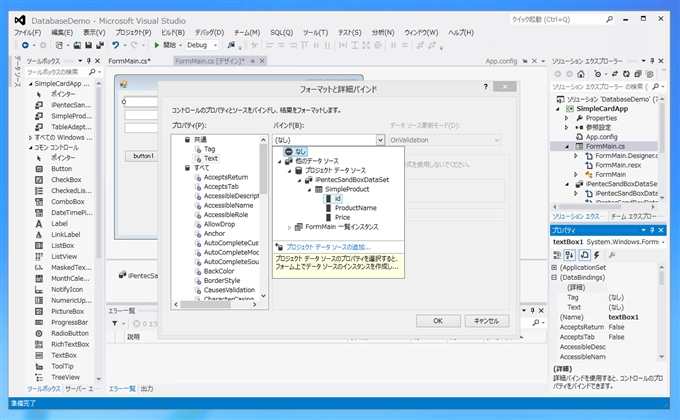Open the Bind combo box dropdown arrow
The width and height of the screenshot is (680, 420).
point(380,140)
